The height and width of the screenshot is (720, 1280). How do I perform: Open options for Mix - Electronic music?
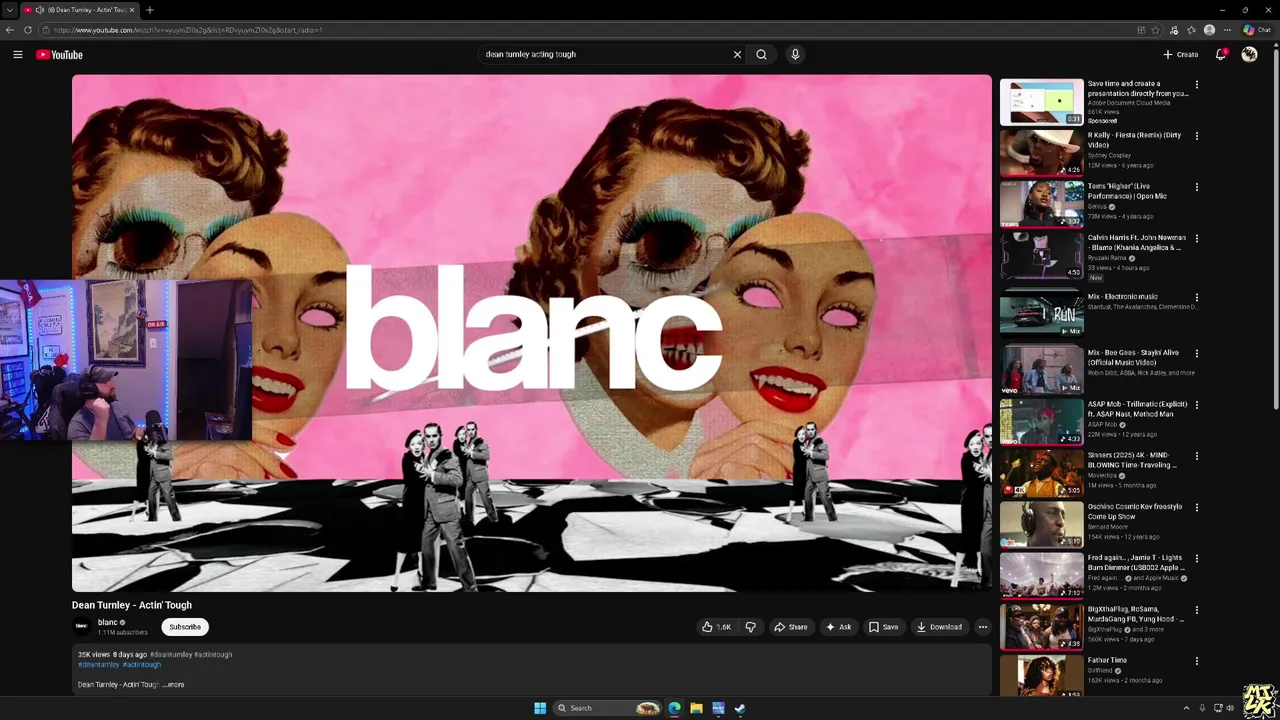[x=1196, y=298]
